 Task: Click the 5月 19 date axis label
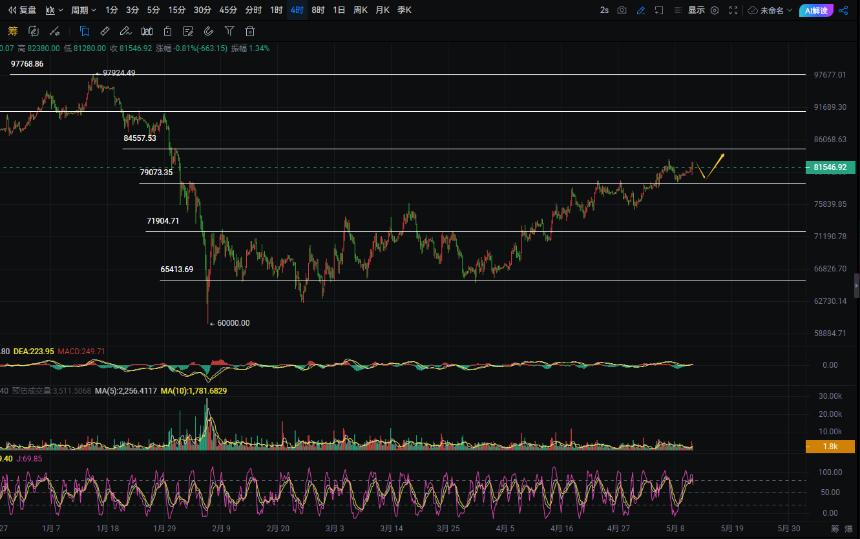coord(732,528)
